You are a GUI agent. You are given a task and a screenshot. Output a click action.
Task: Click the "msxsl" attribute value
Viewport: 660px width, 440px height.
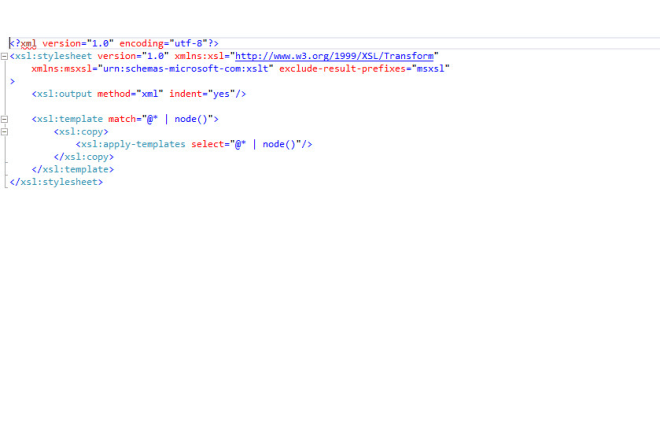(431, 69)
